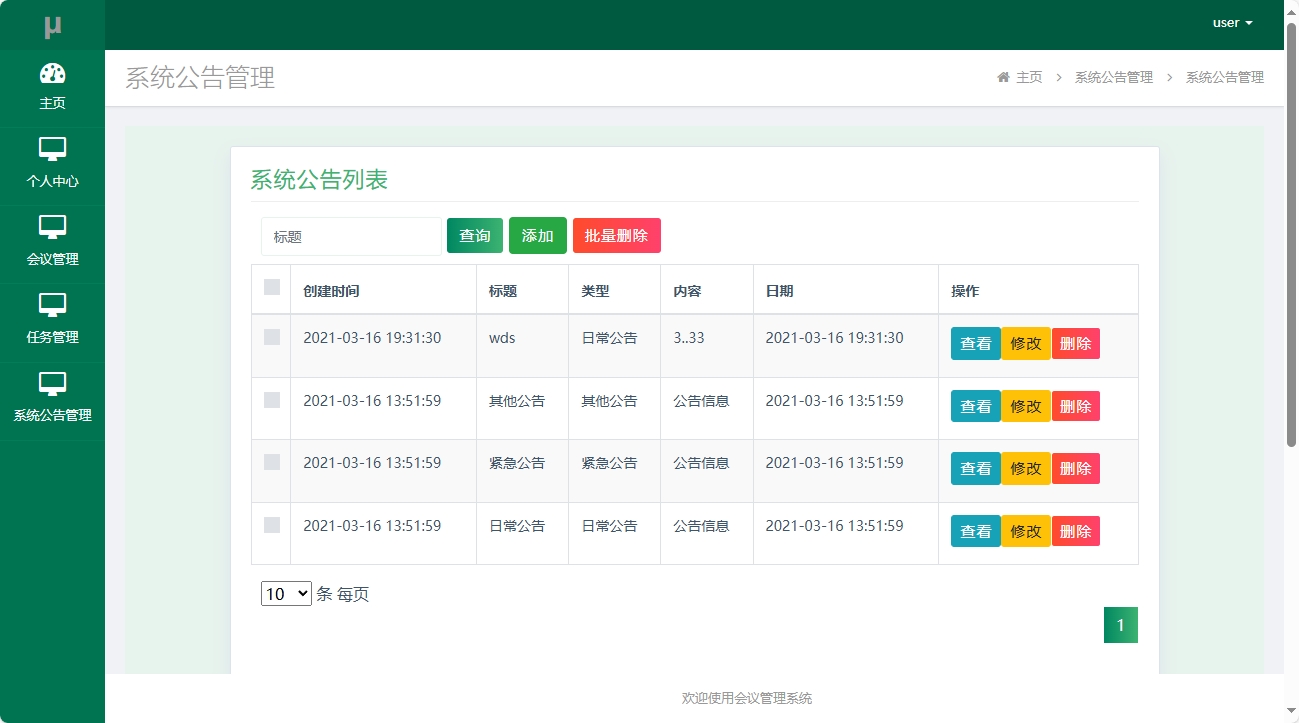
Task: Select the 系统公告管理 sidebar icon
Action: [x=52, y=399]
